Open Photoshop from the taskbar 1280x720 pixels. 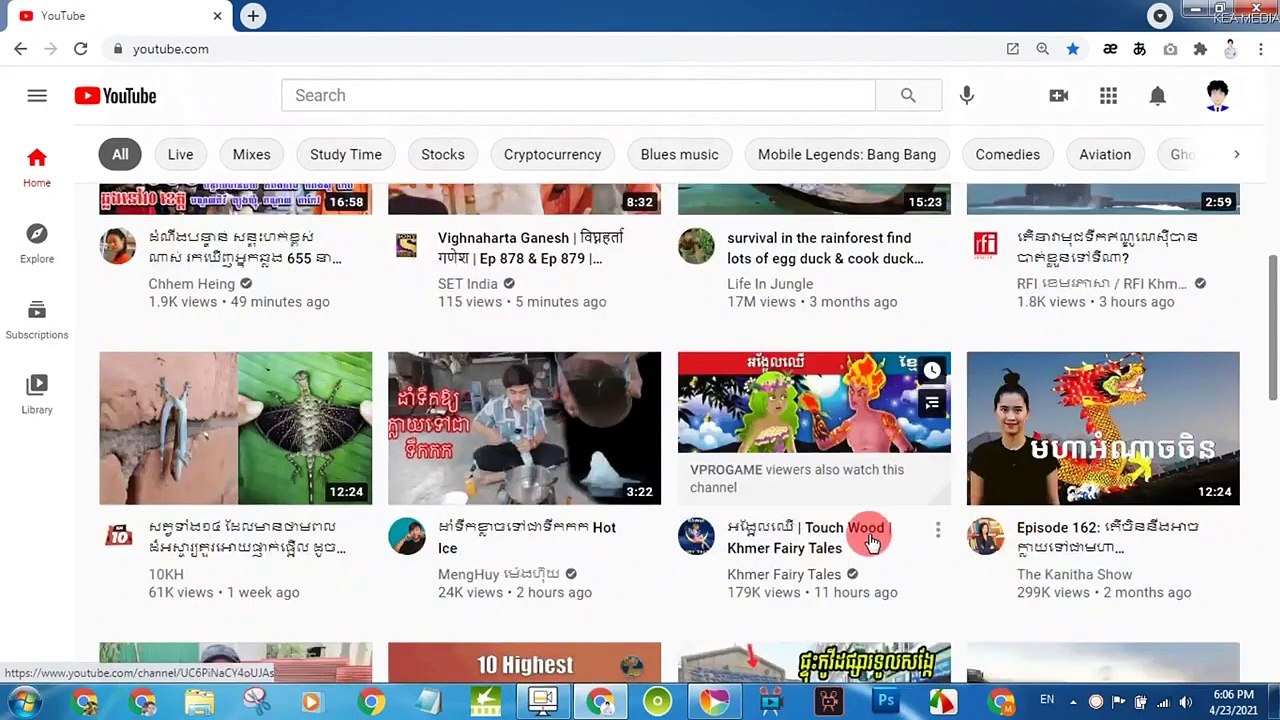tap(886, 701)
